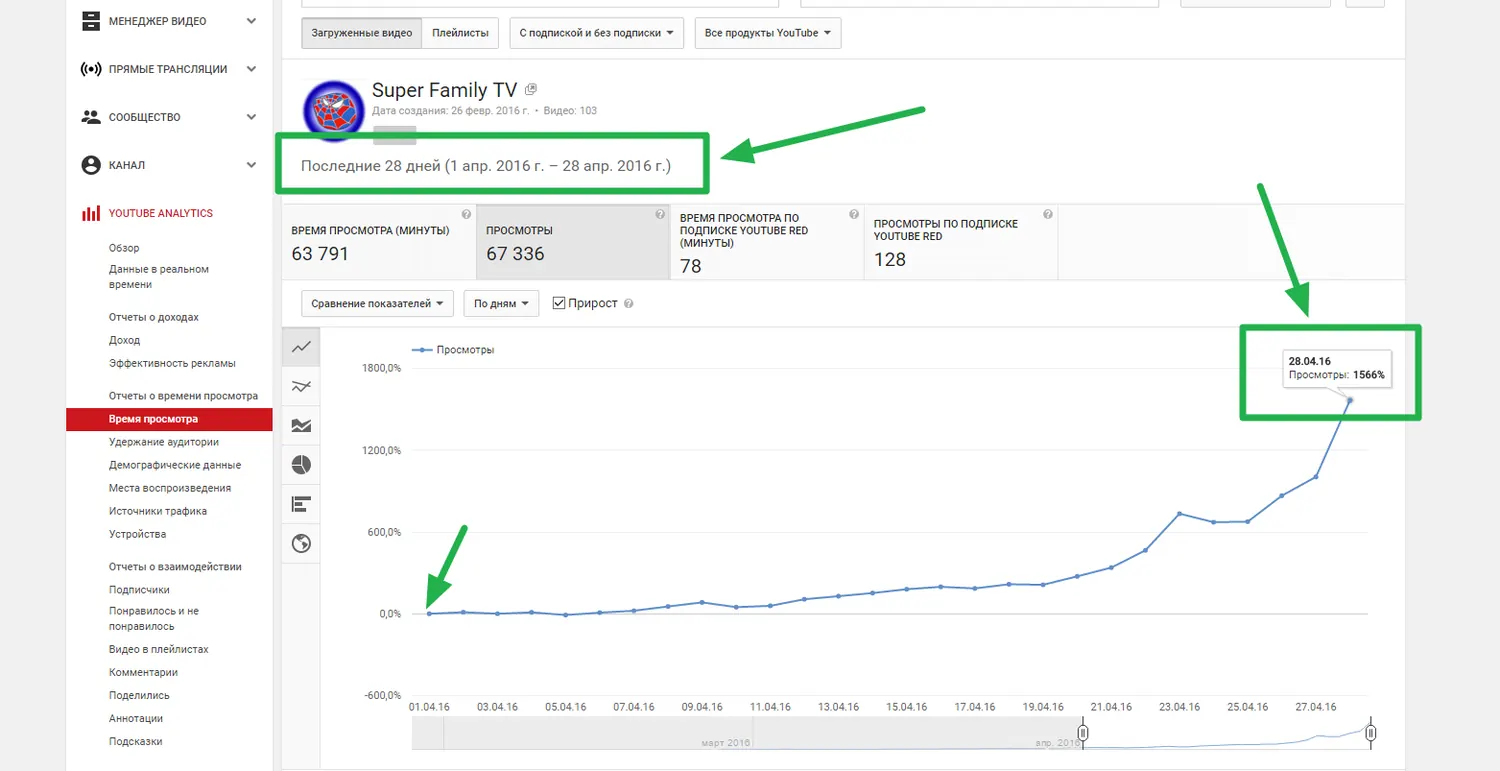The width and height of the screenshot is (1500, 771).
Task: Select the Загруженные видео tab
Action: 362,33
